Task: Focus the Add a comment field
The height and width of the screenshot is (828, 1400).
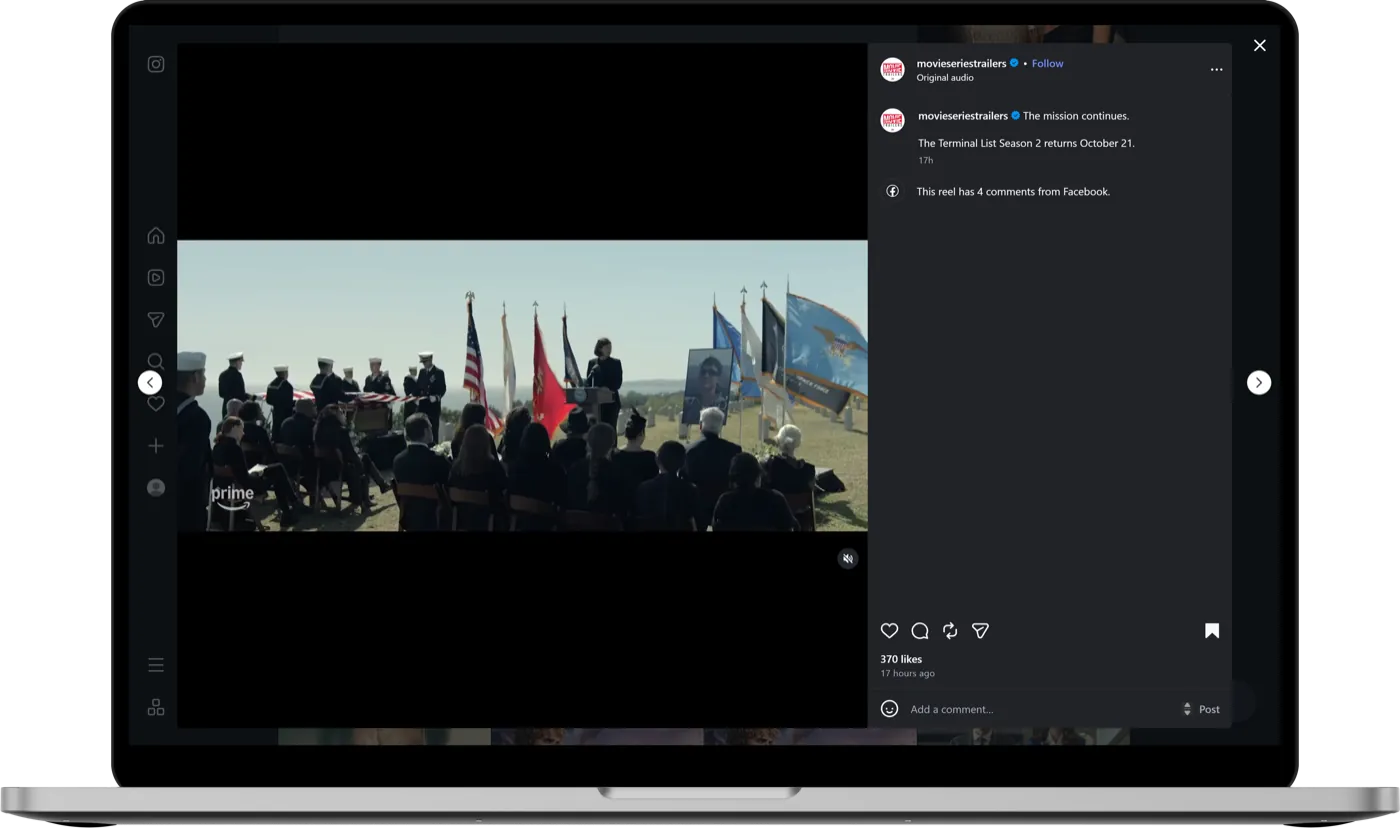Action: click(1040, 709)
